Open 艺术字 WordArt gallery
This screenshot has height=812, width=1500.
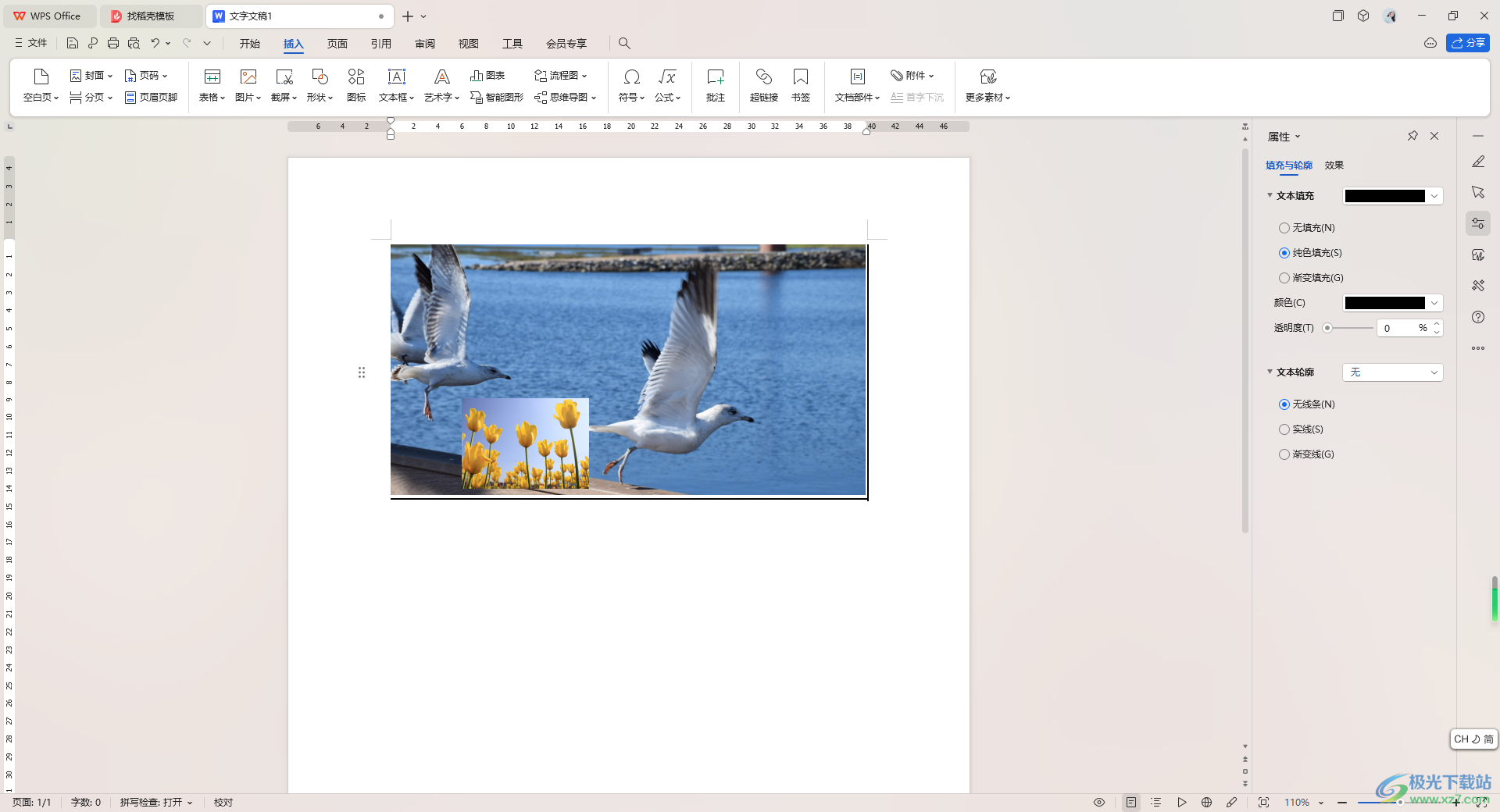click(x=441, y=85)
